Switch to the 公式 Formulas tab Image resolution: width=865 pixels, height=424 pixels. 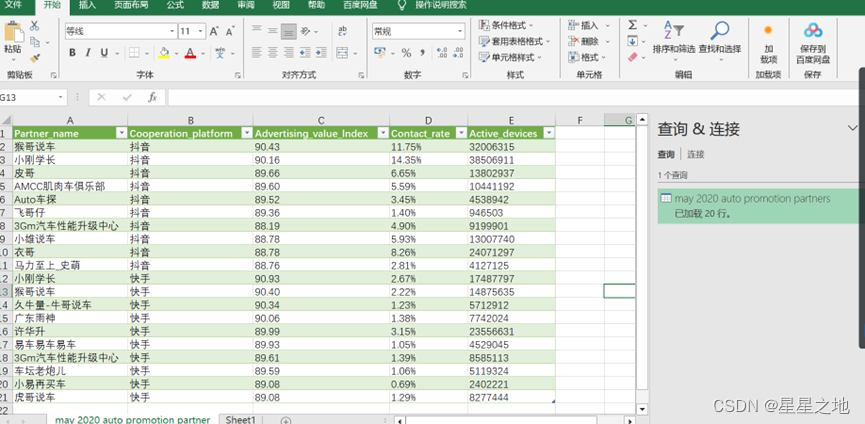pyautogui.click(x=175, y=5)
